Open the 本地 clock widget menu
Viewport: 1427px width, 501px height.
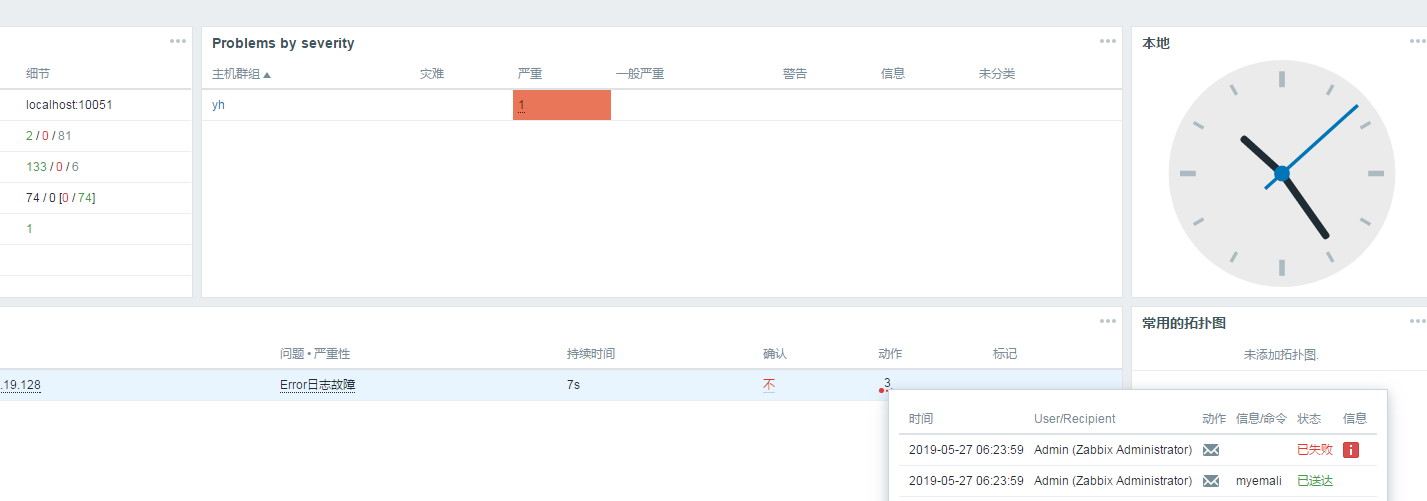coord(1418,41)
